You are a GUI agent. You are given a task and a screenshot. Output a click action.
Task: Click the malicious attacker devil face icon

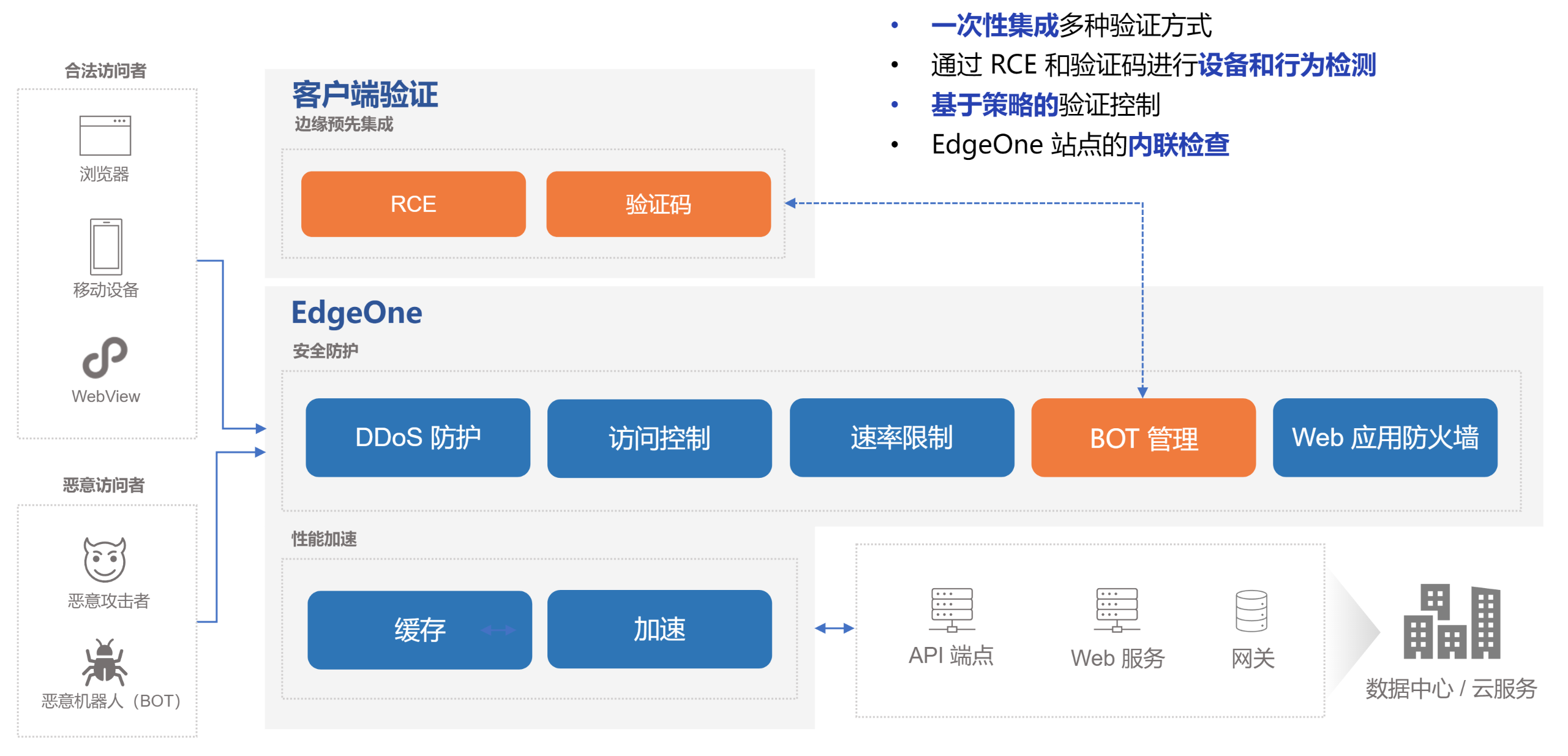[x=105, y=559]
